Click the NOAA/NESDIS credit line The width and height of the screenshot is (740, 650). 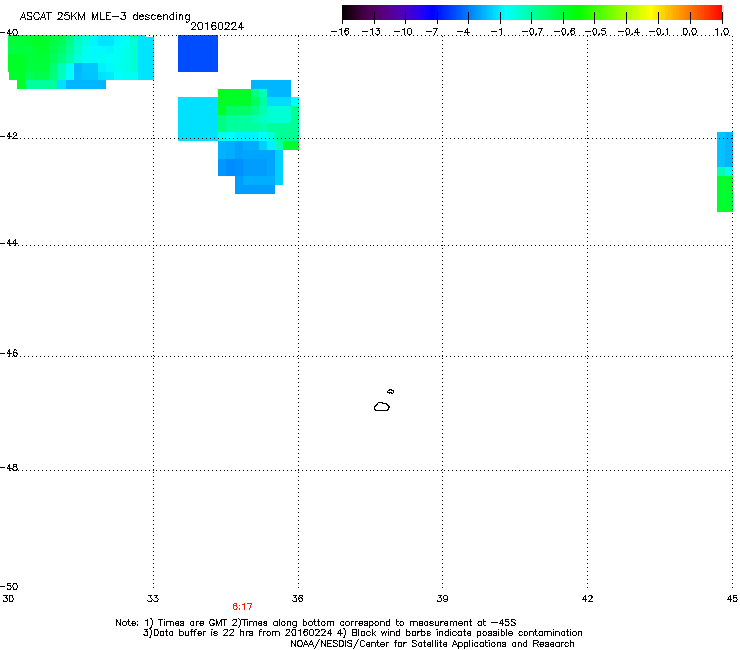pos(432,644)
